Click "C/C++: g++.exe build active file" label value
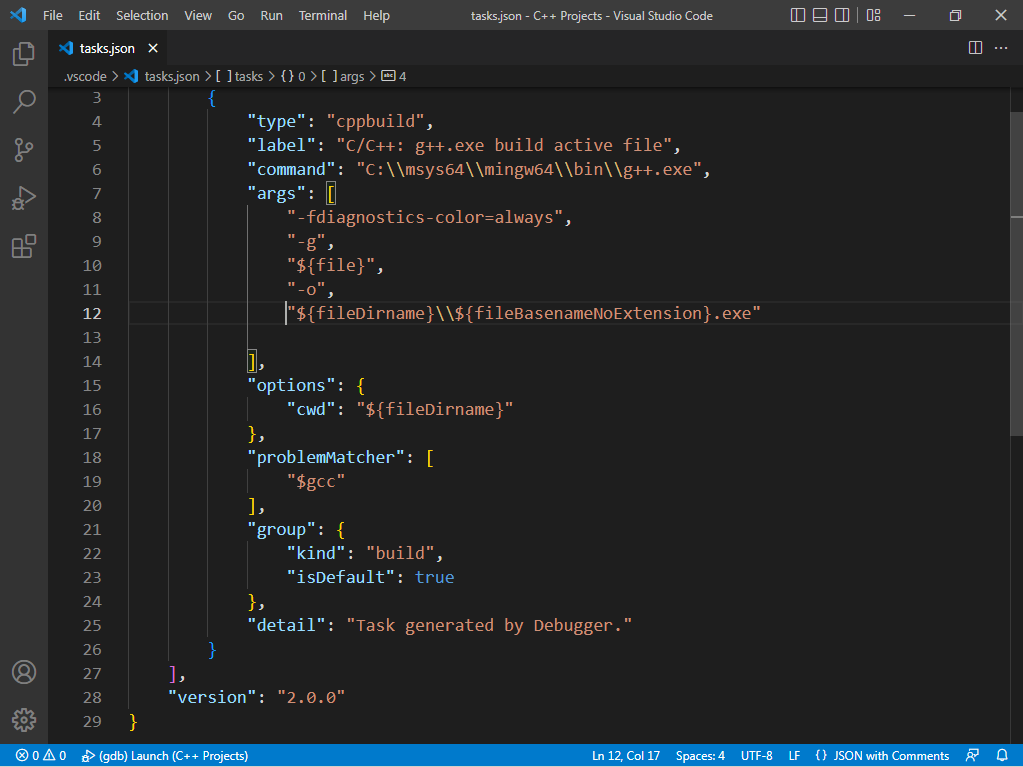Image resolution: width=1023 pixels, height=767 pixels. [504, 145]
